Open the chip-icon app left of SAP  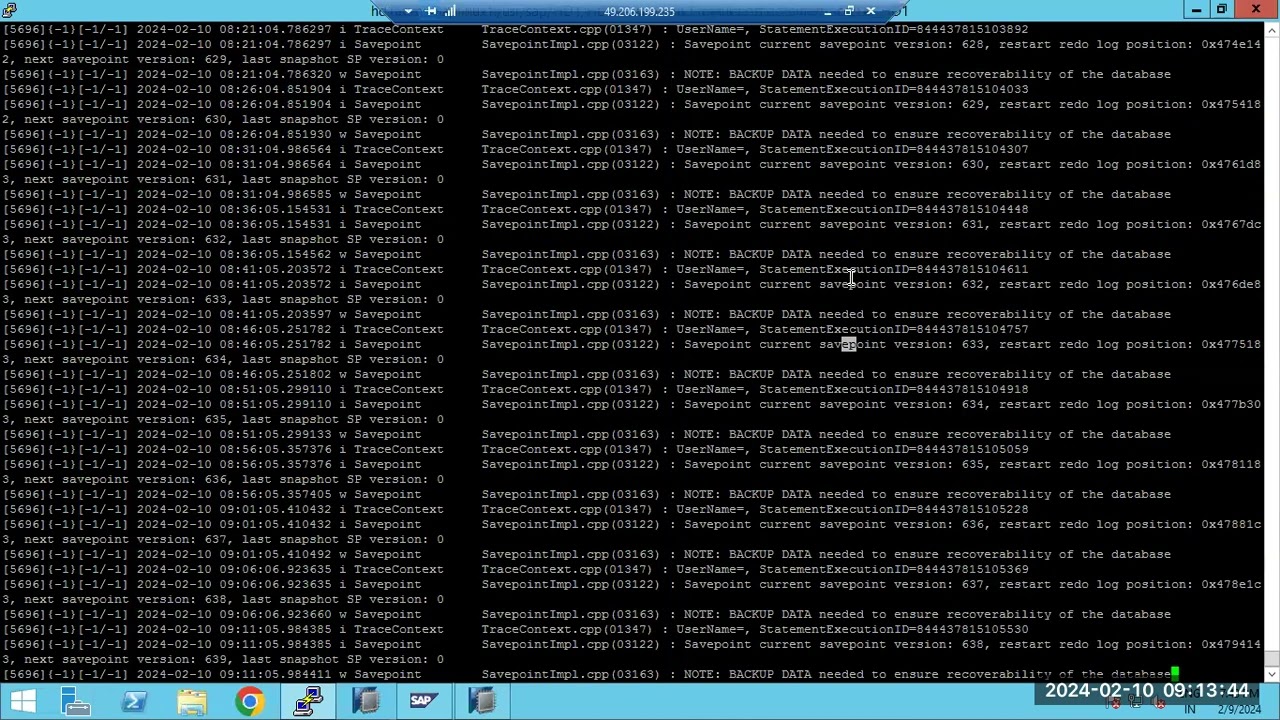(x=366, y=701)
